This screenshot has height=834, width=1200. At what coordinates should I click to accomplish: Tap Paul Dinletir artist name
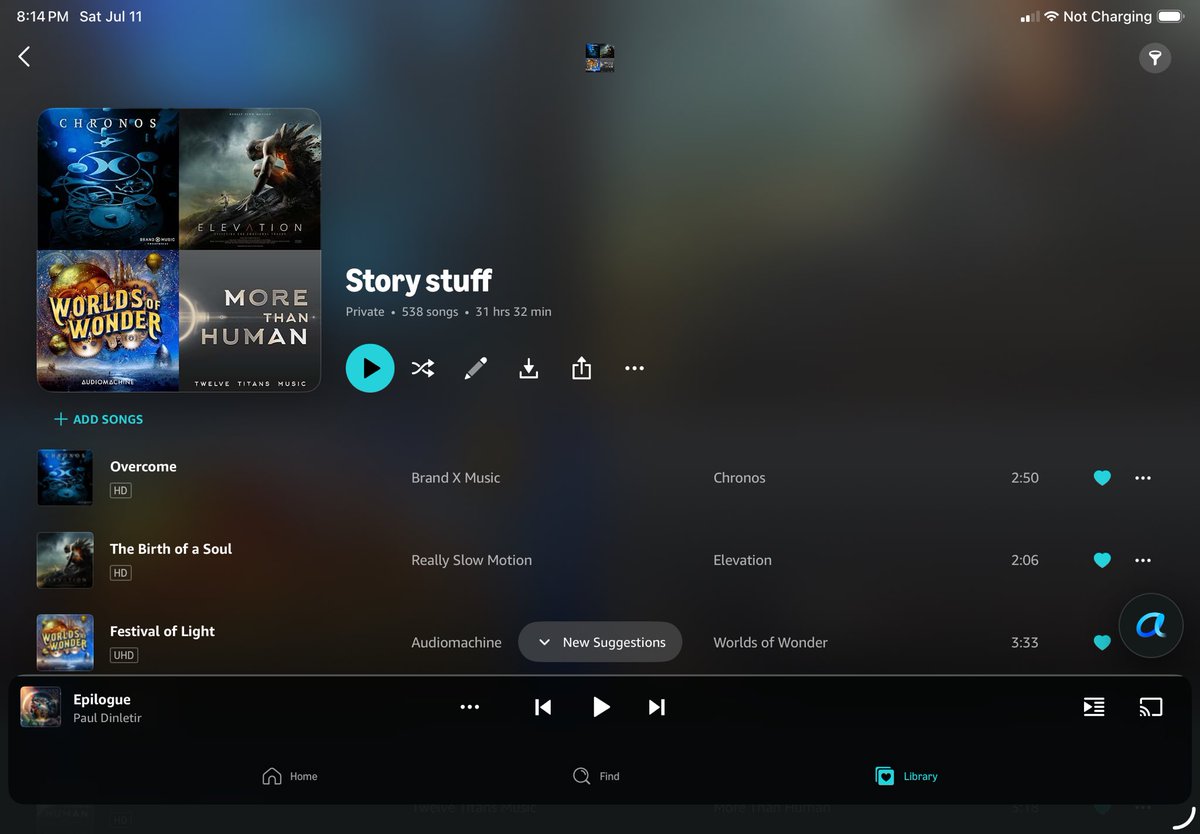pos(107,718)
